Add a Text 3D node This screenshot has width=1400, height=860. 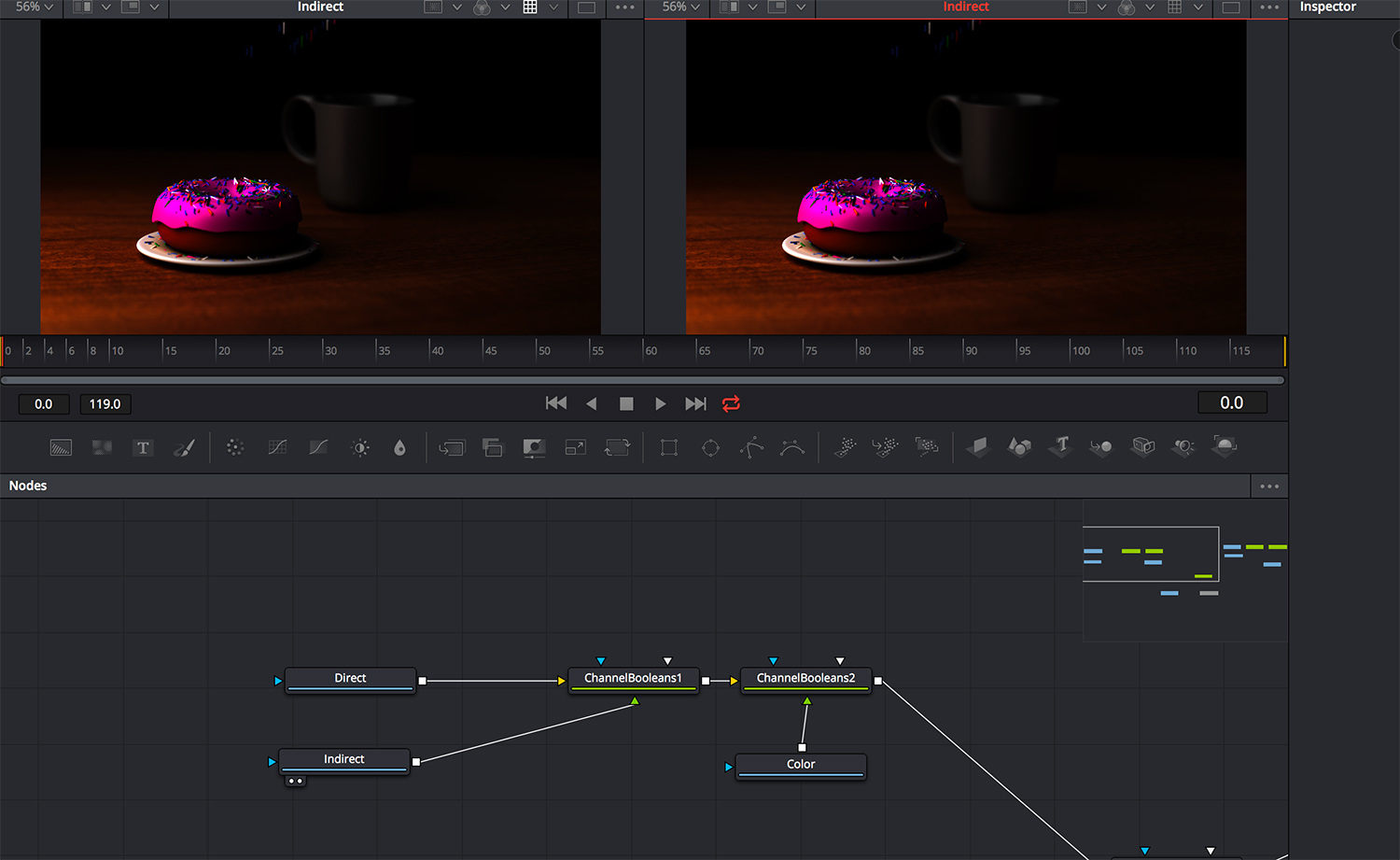1060,447
